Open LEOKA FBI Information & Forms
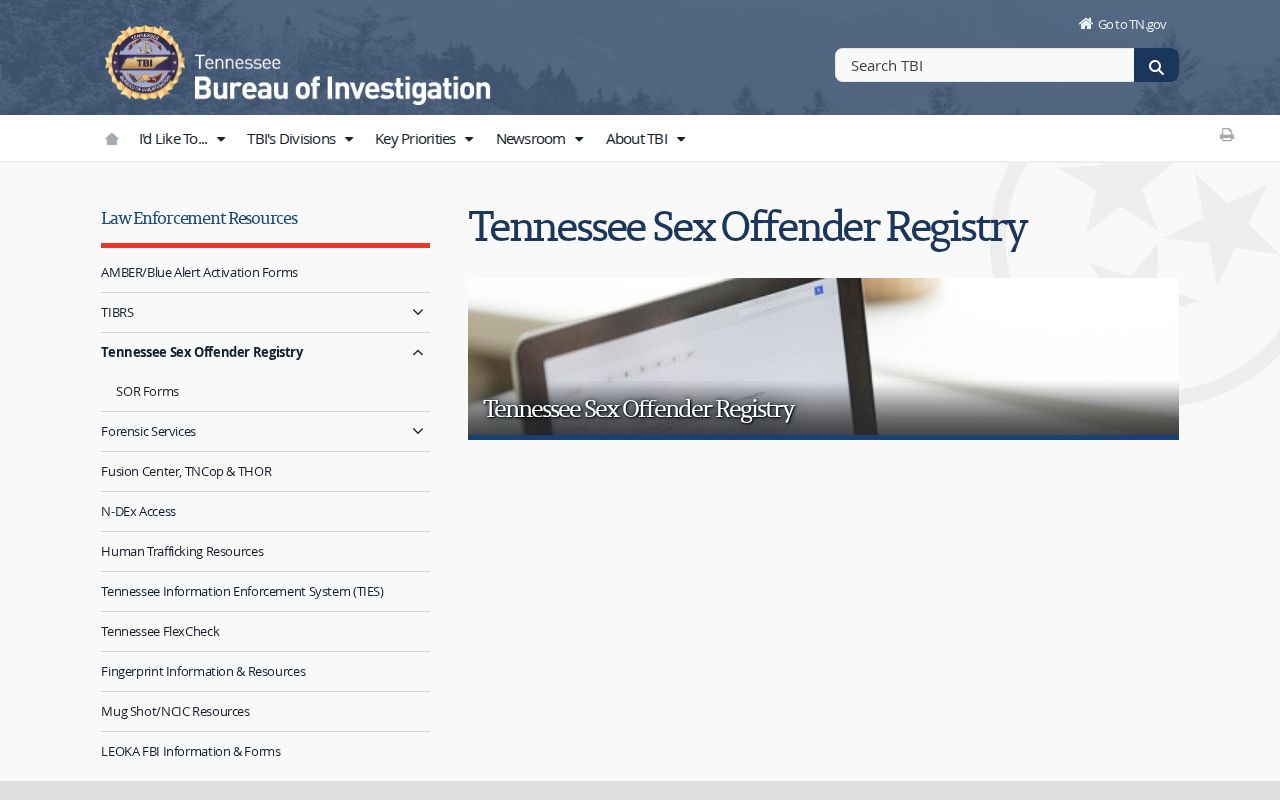The height and width of the screenshot is (800, 1280). pos(190,752)
